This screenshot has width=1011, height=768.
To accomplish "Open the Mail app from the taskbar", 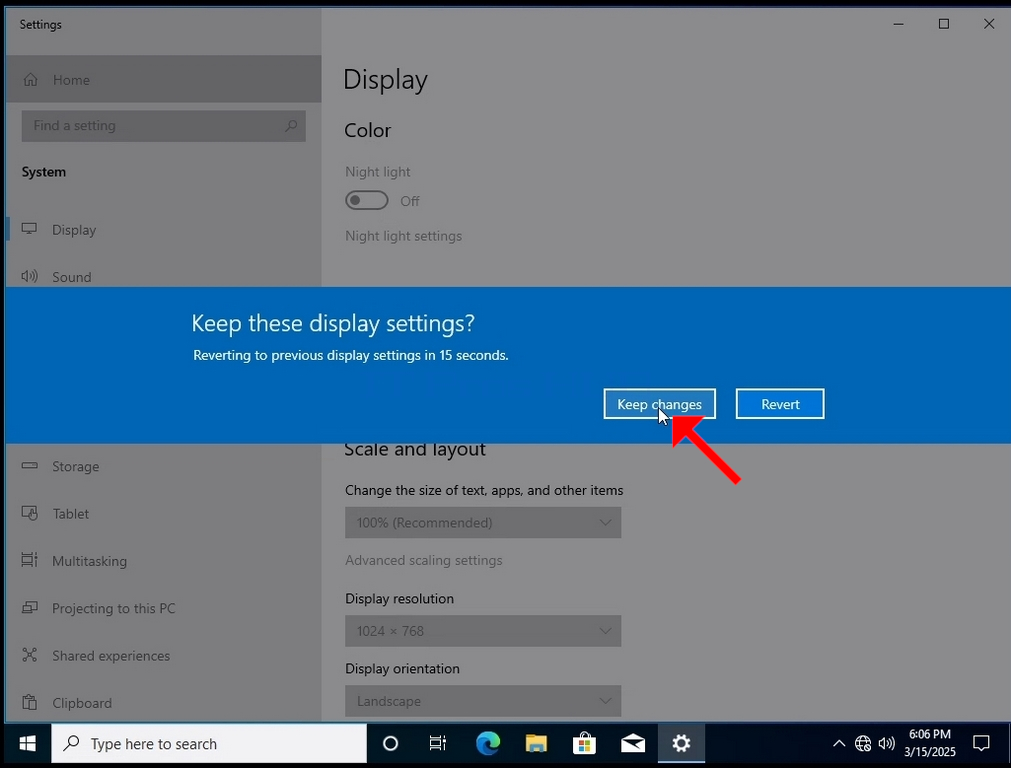I will 633,743.
